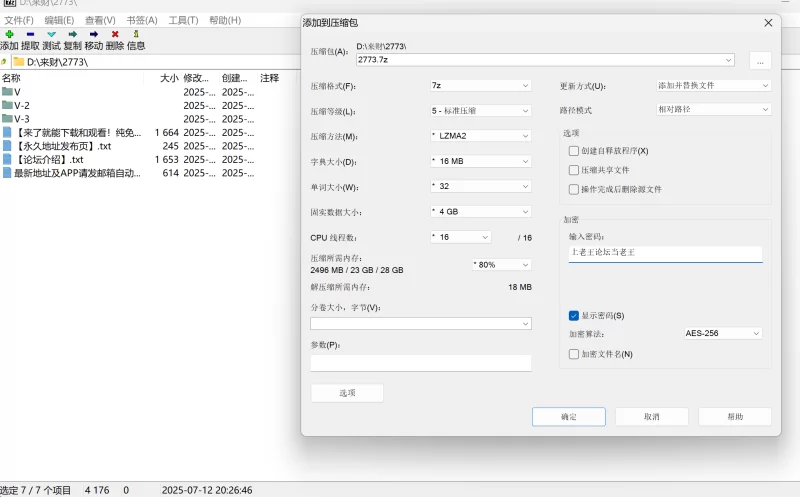Enable 加密文件名(N) checkbox
800x497 pixels.
(x=573, y=354)
